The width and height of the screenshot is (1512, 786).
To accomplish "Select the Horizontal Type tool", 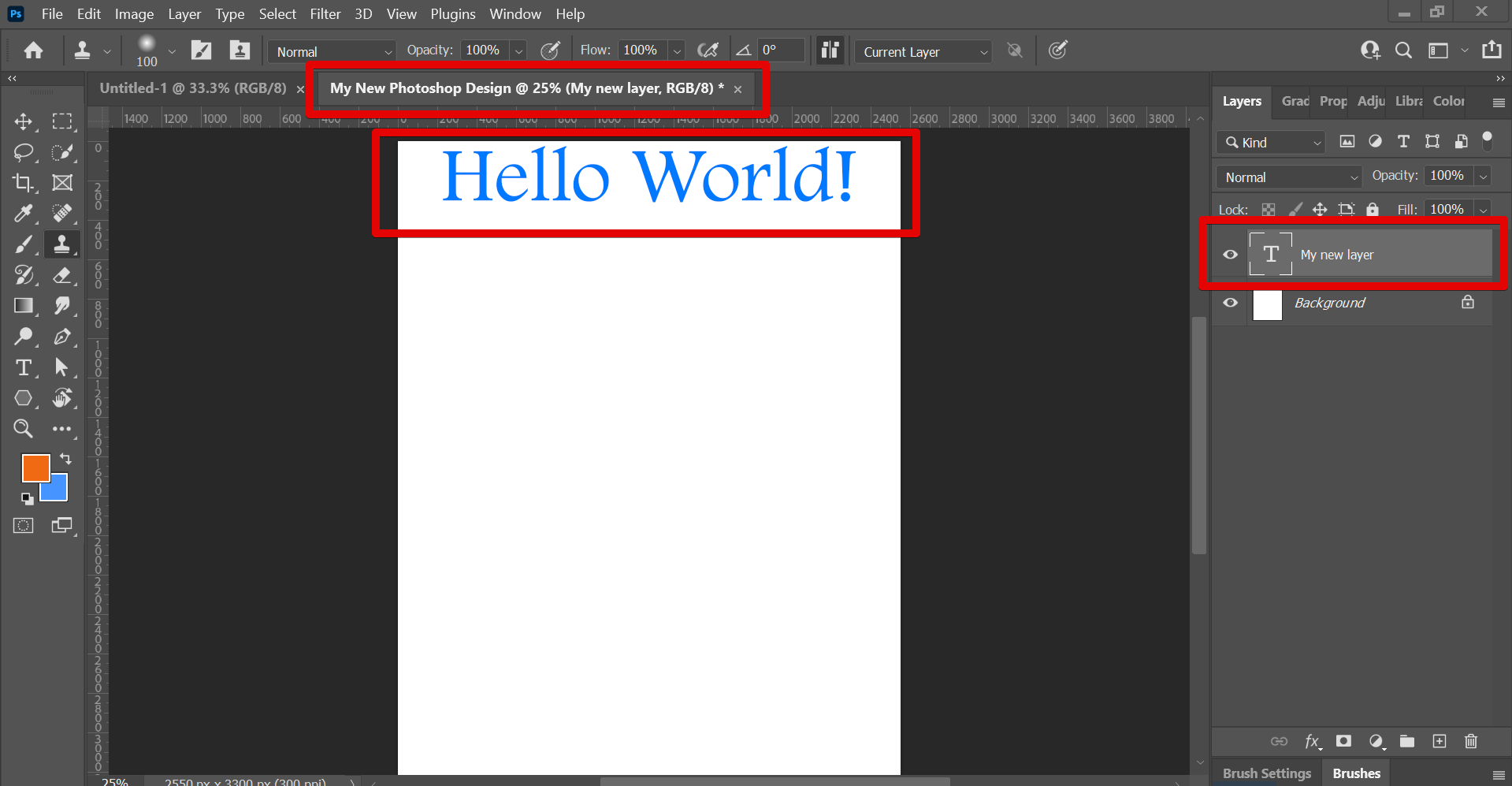I will pyautogui.click(x=23, y=367).
